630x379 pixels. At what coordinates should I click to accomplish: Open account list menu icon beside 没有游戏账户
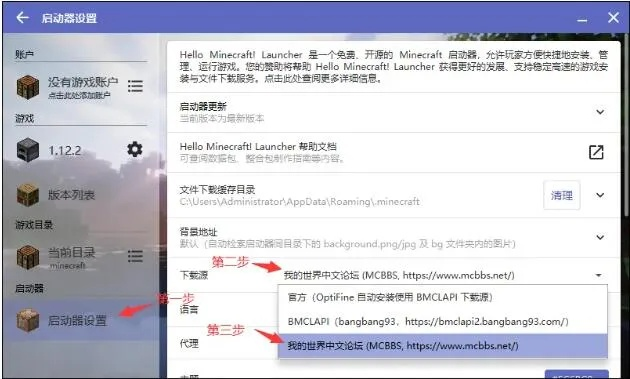[x=135, y=86]
